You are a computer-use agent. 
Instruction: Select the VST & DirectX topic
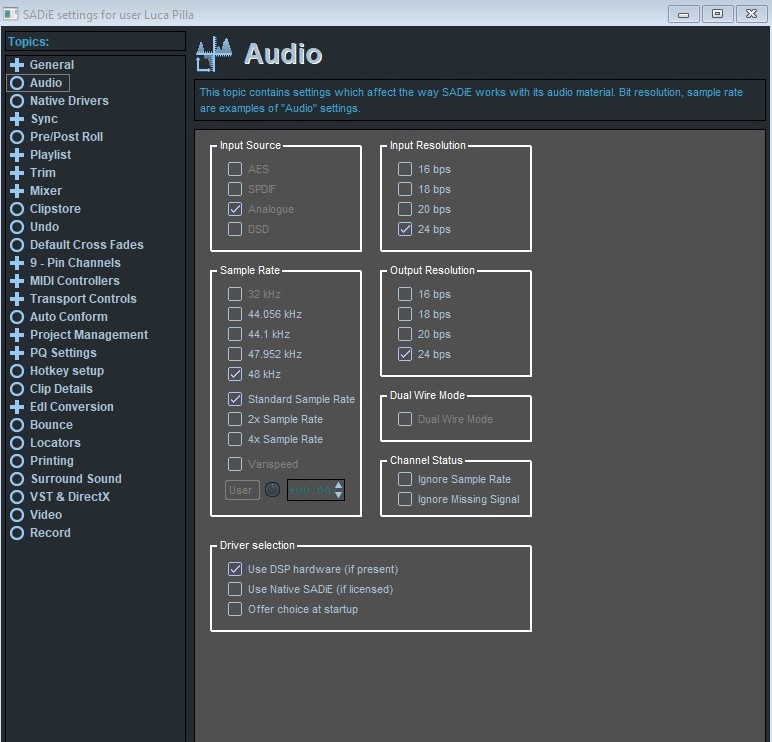70,497
